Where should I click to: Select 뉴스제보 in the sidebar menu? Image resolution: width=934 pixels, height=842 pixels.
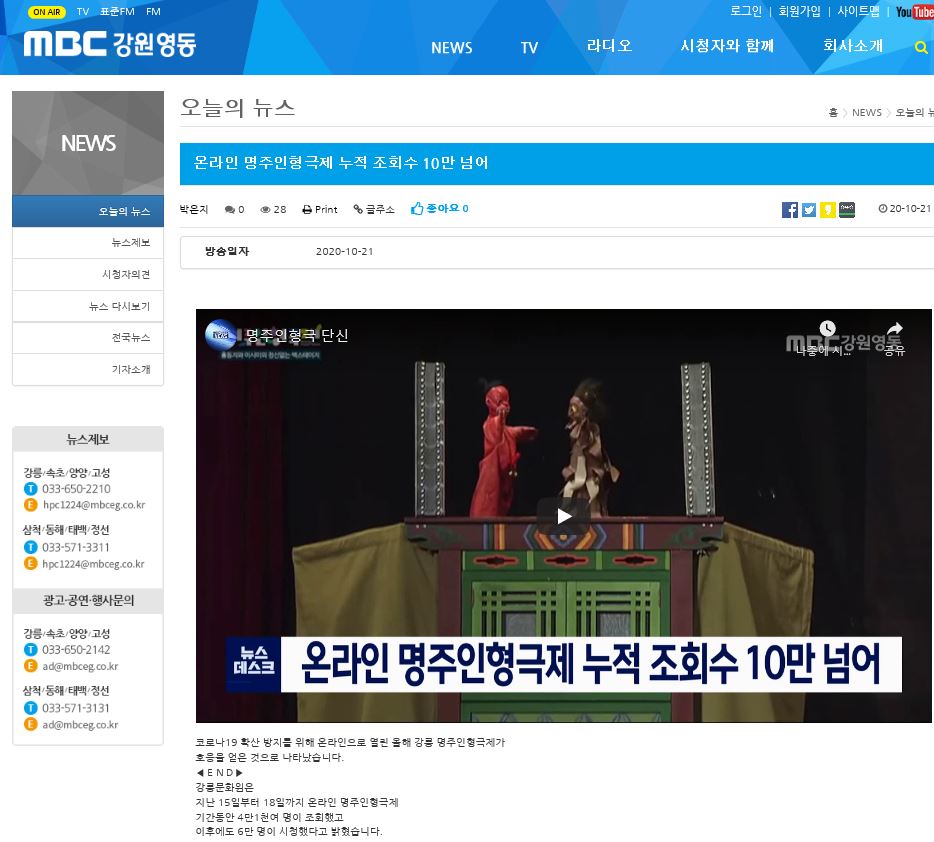pyautogui.click(x=88, y=243)
